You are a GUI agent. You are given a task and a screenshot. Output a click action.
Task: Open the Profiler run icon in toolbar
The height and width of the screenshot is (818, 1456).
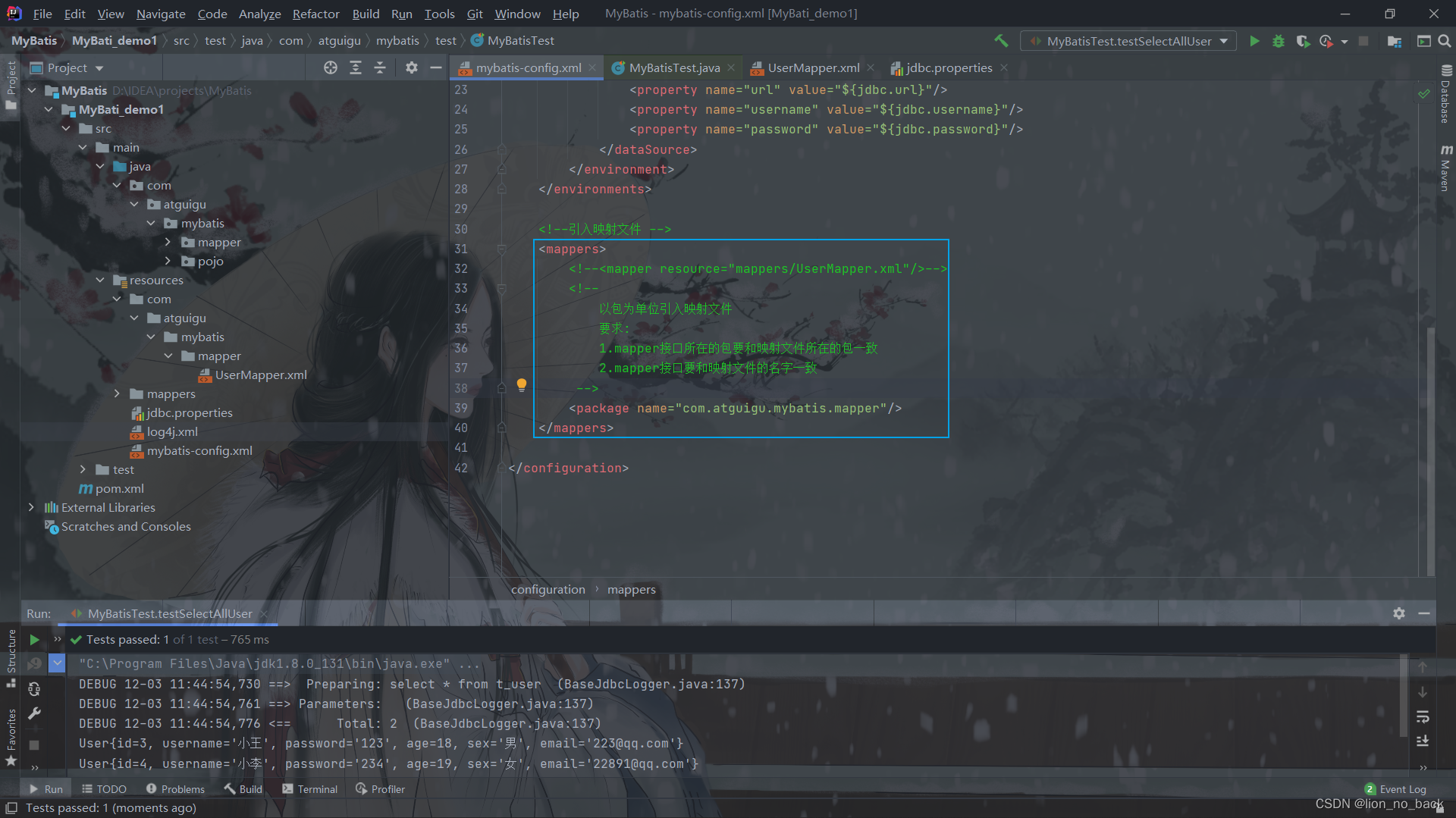(1326, 41)
